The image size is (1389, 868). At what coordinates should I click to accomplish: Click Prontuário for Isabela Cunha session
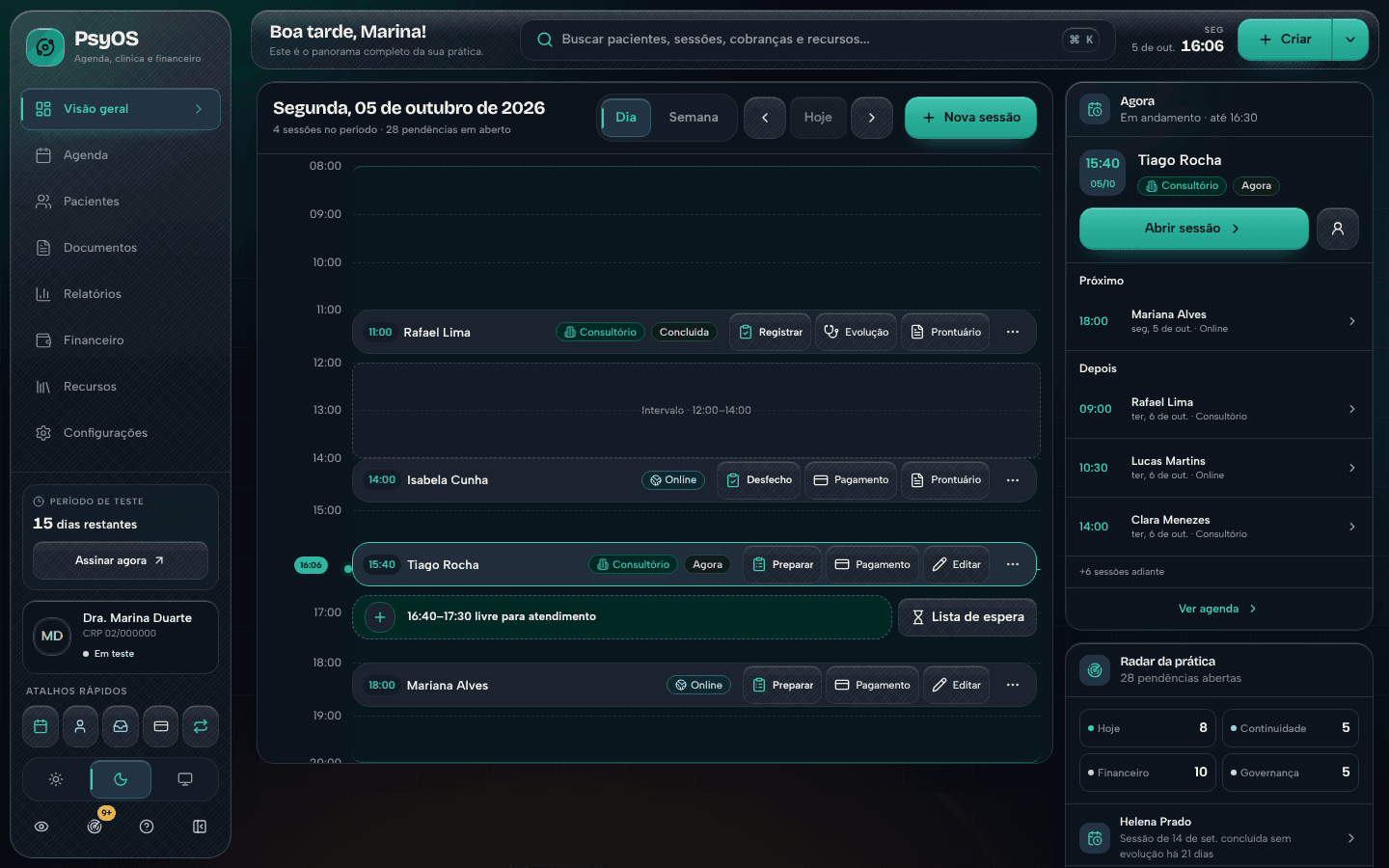[x=945, y=479]
